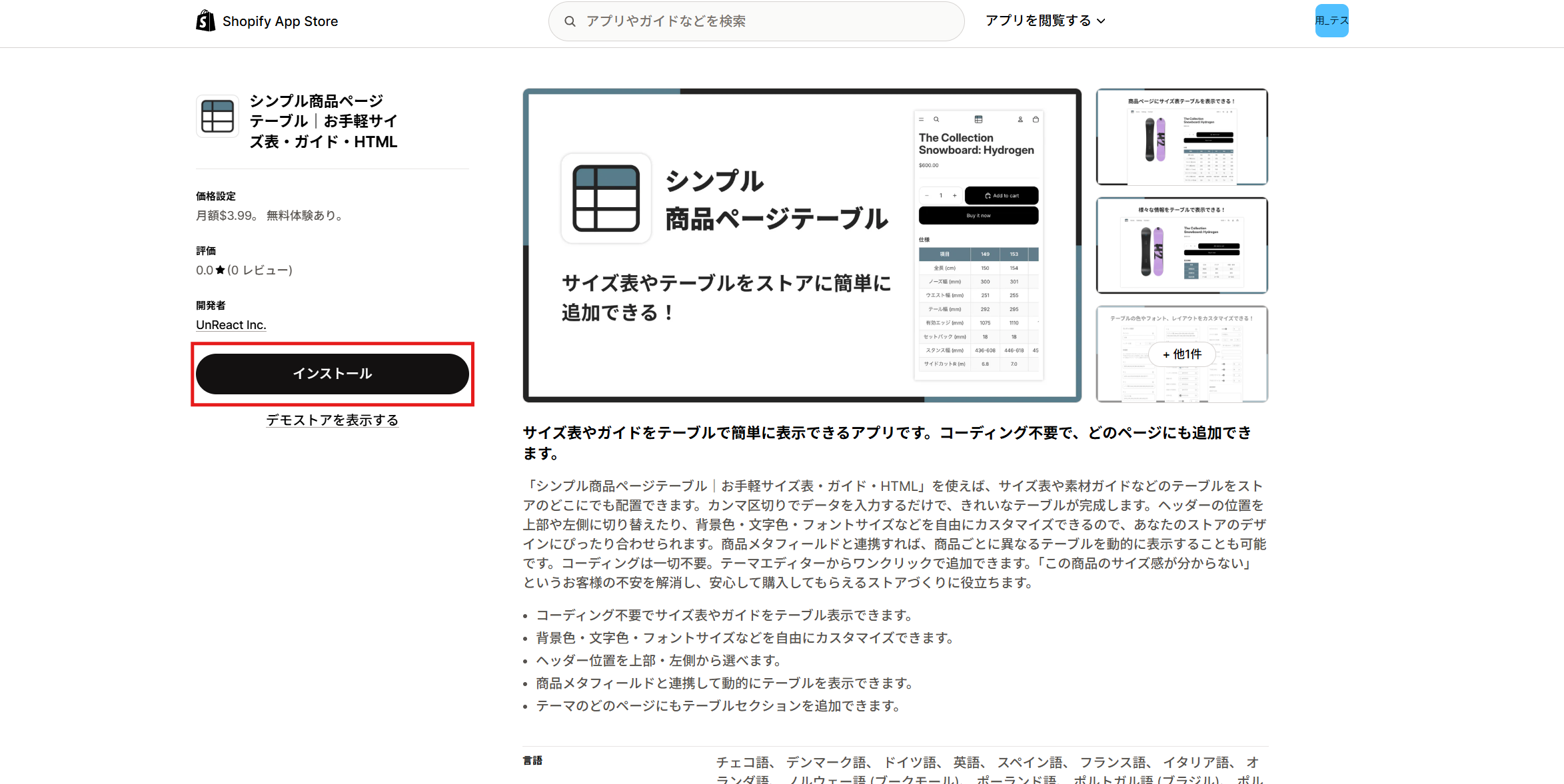Viewport: 1564px width, 784px height.
Task: Open the account avatar menu
Action: [x=1331, y=21]
